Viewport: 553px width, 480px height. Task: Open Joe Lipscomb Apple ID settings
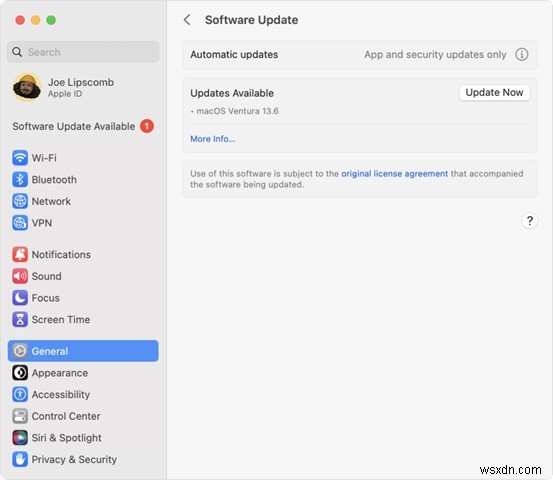tap(83, 87)
